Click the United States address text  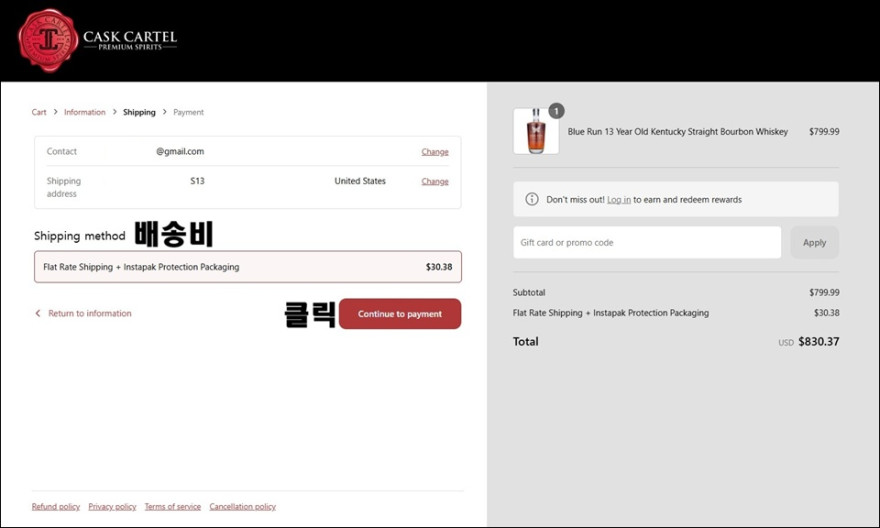(360, 181)
